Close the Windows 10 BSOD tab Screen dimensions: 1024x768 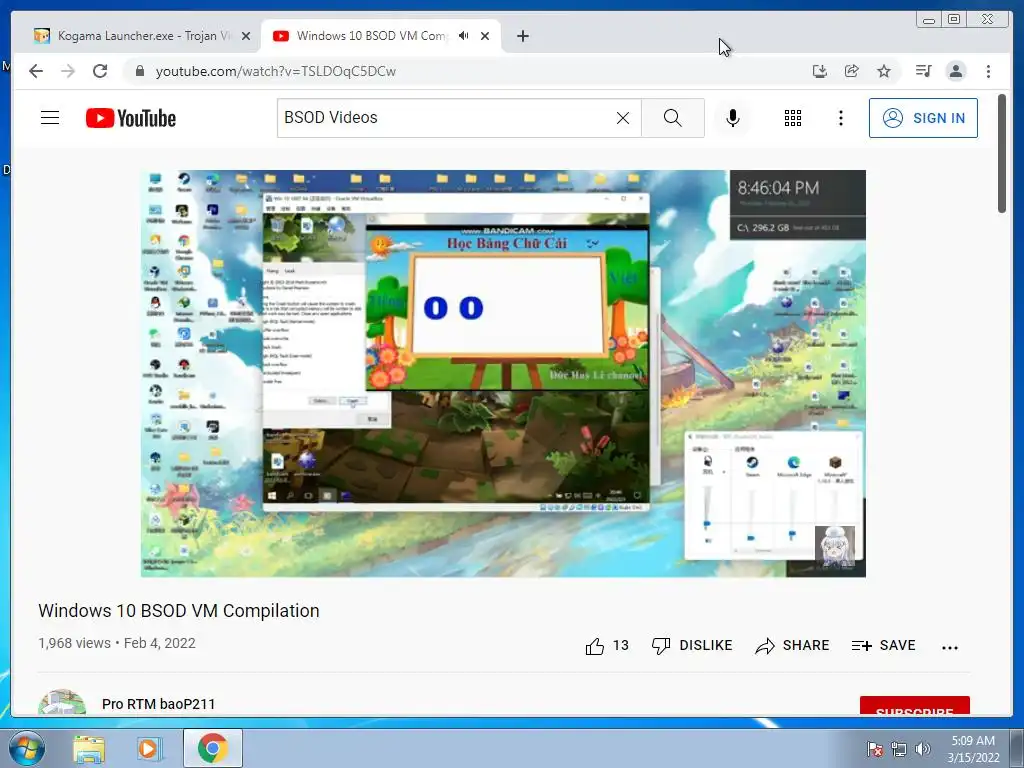point(485,36)
